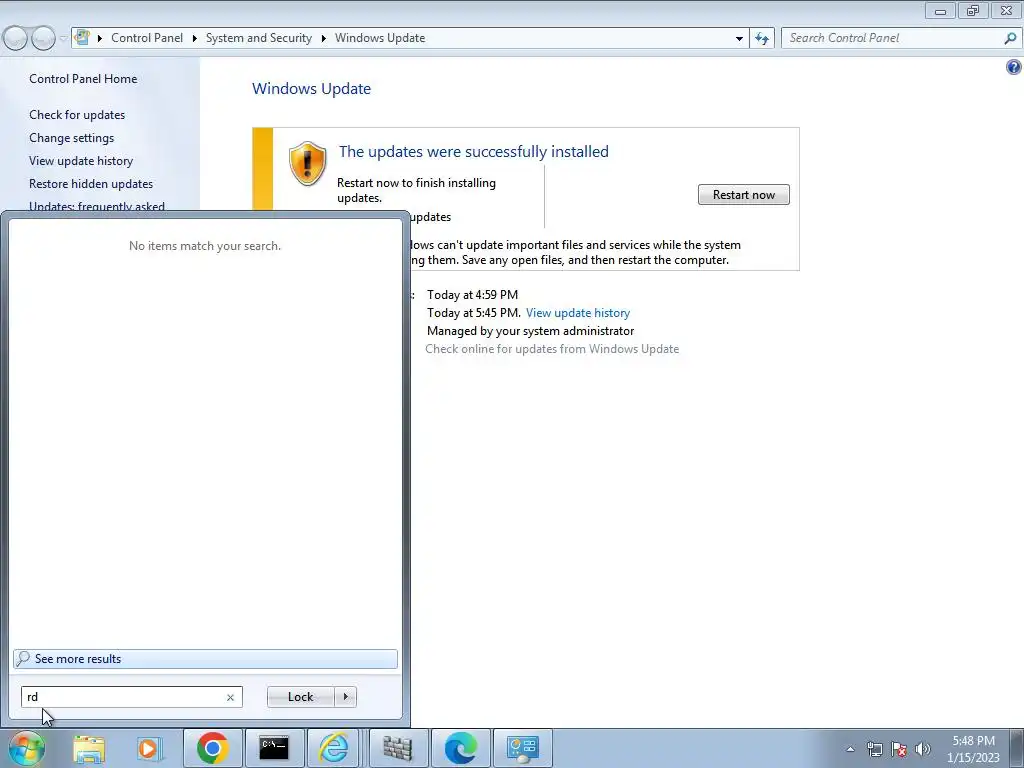
Task: Click Check online for updates from Windows Update
Action: pyautogui.click(x=552, y=349)
